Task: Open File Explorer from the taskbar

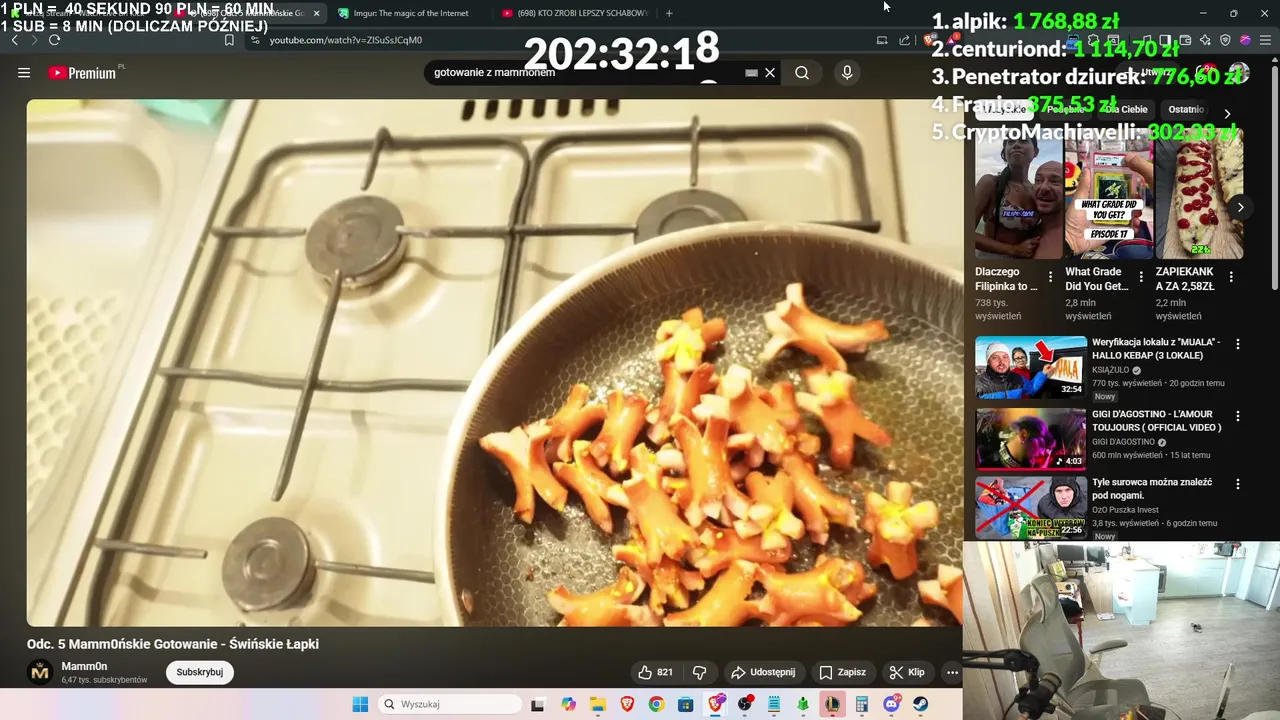Action: [597, 704]
